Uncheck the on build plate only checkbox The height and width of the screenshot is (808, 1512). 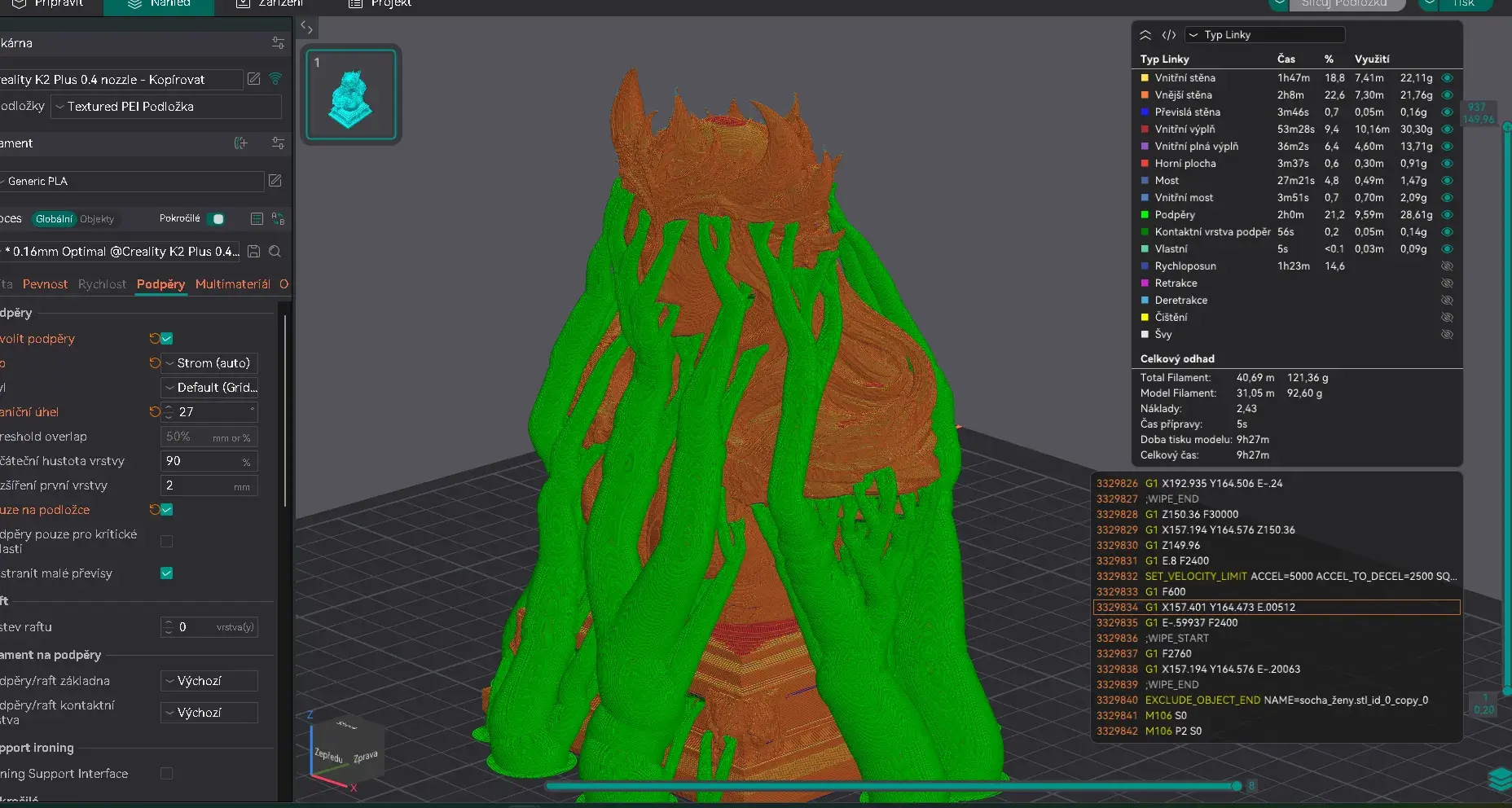coord(166,509)
